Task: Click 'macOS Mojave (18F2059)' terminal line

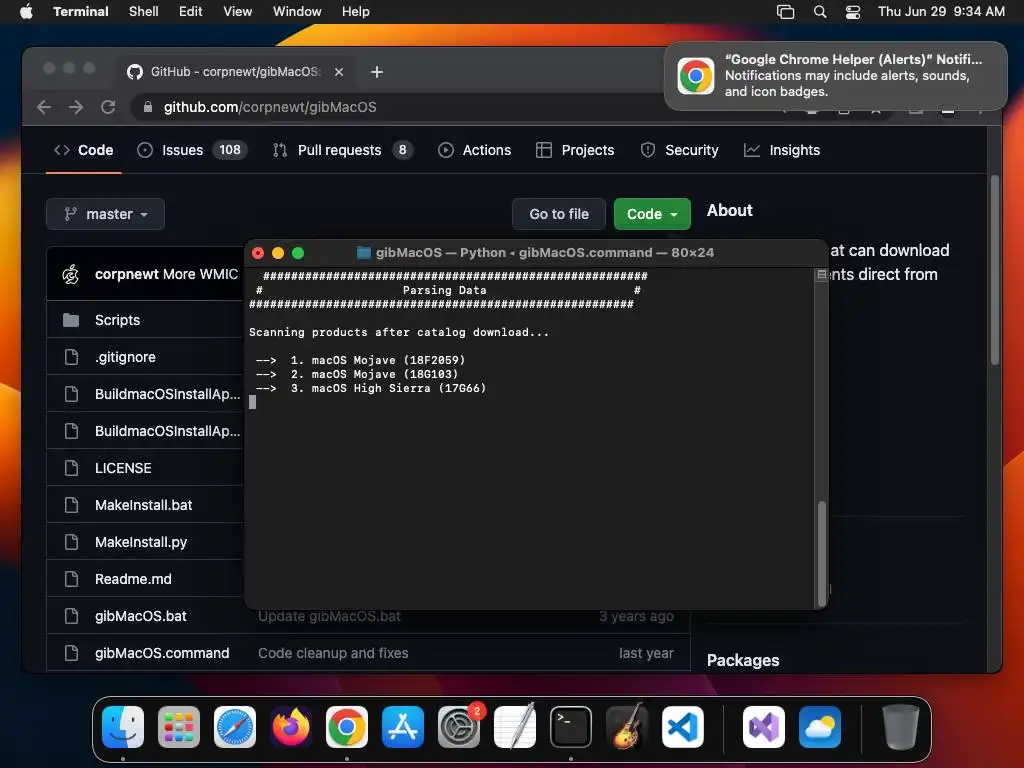Action: click(388, 360)
